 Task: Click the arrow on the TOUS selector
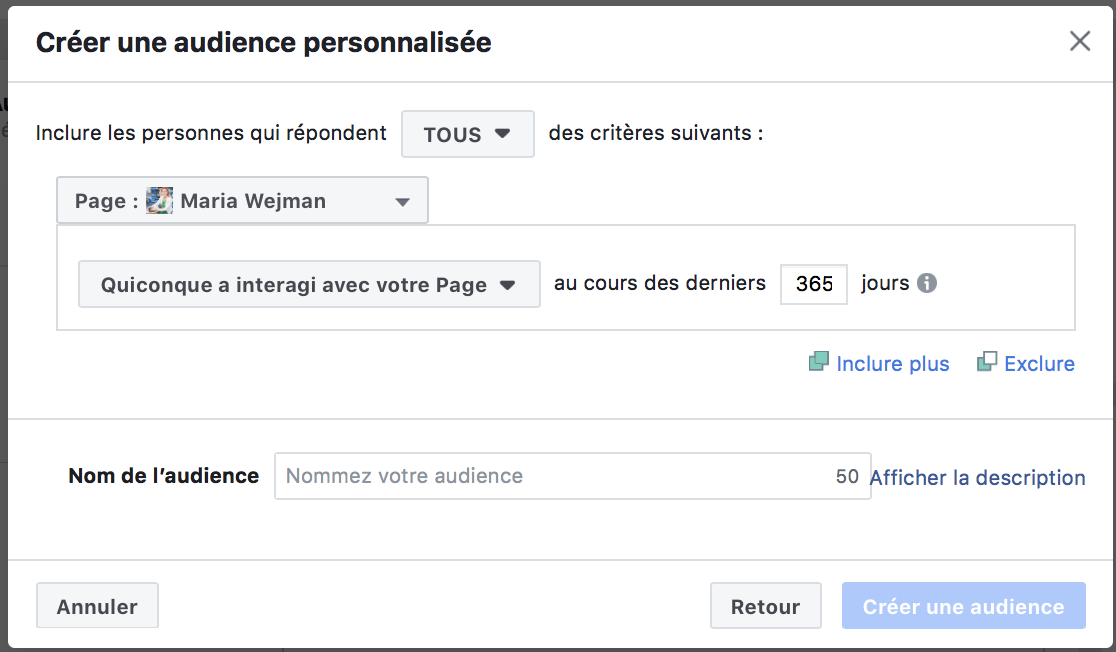pos(503,134)
